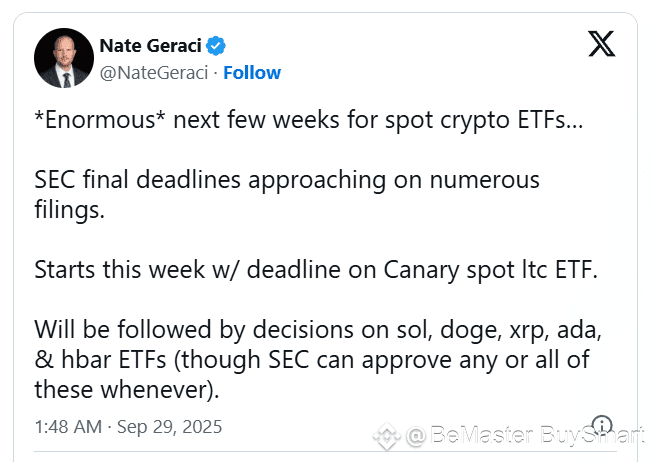Click the word "filings."

69,210
